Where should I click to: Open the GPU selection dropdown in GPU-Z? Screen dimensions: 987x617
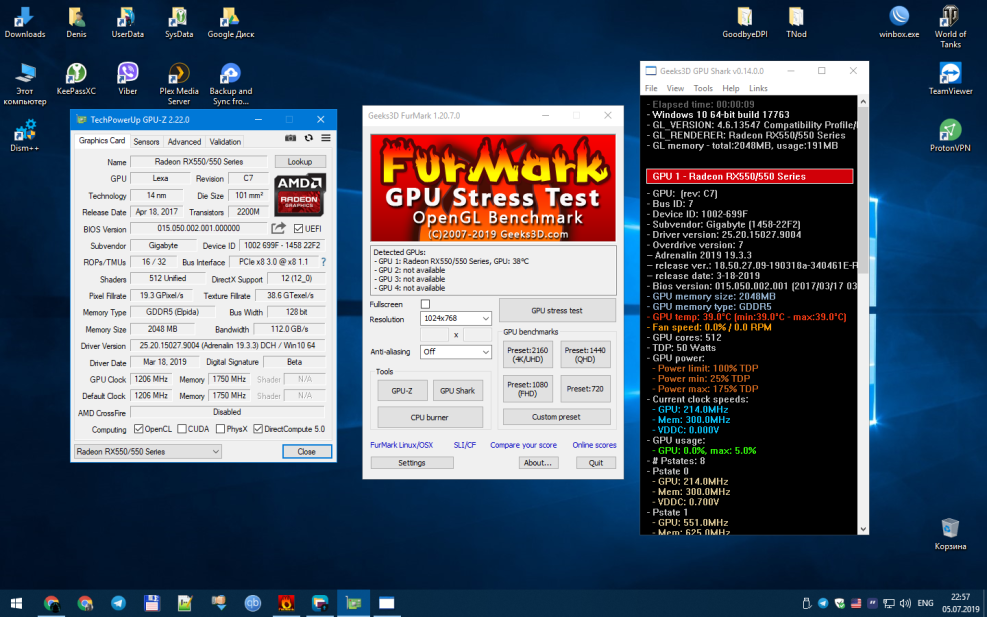(x=148, y=451)
